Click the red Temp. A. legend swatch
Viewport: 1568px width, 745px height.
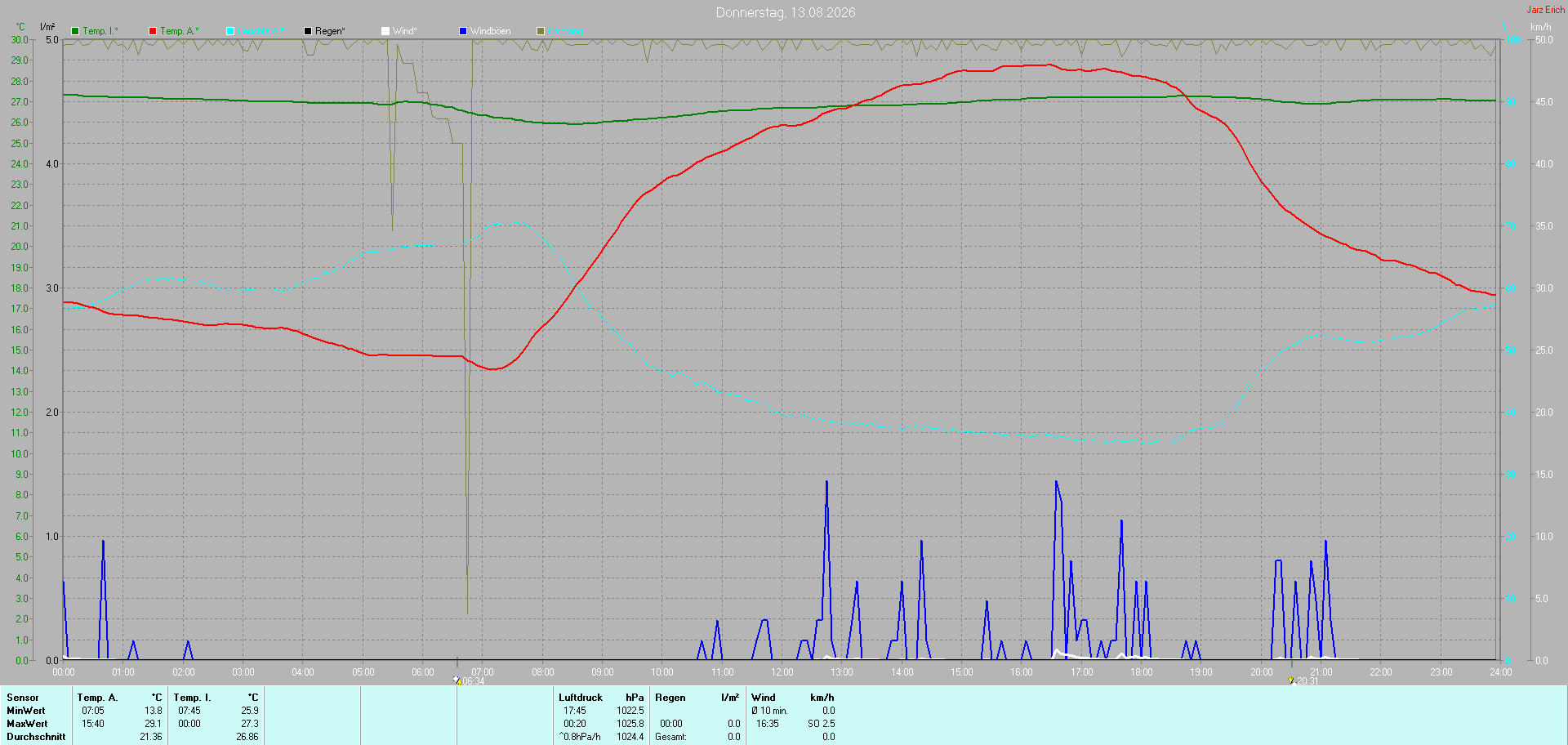click(x=153, y=31)
